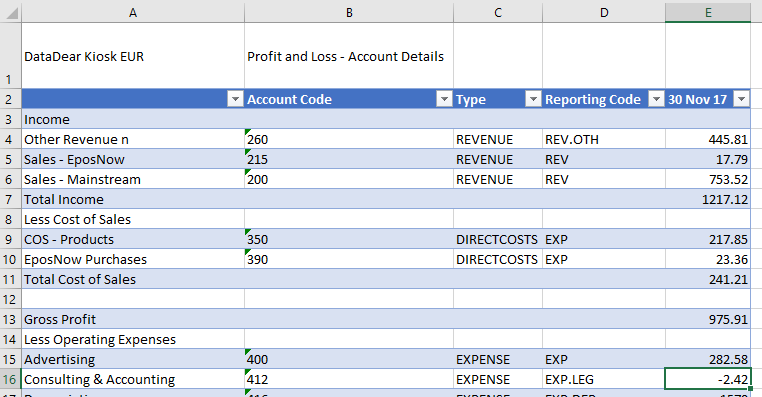Click account code 215 cell
This screenshot has width=762, height=397.
coord(349,159)
